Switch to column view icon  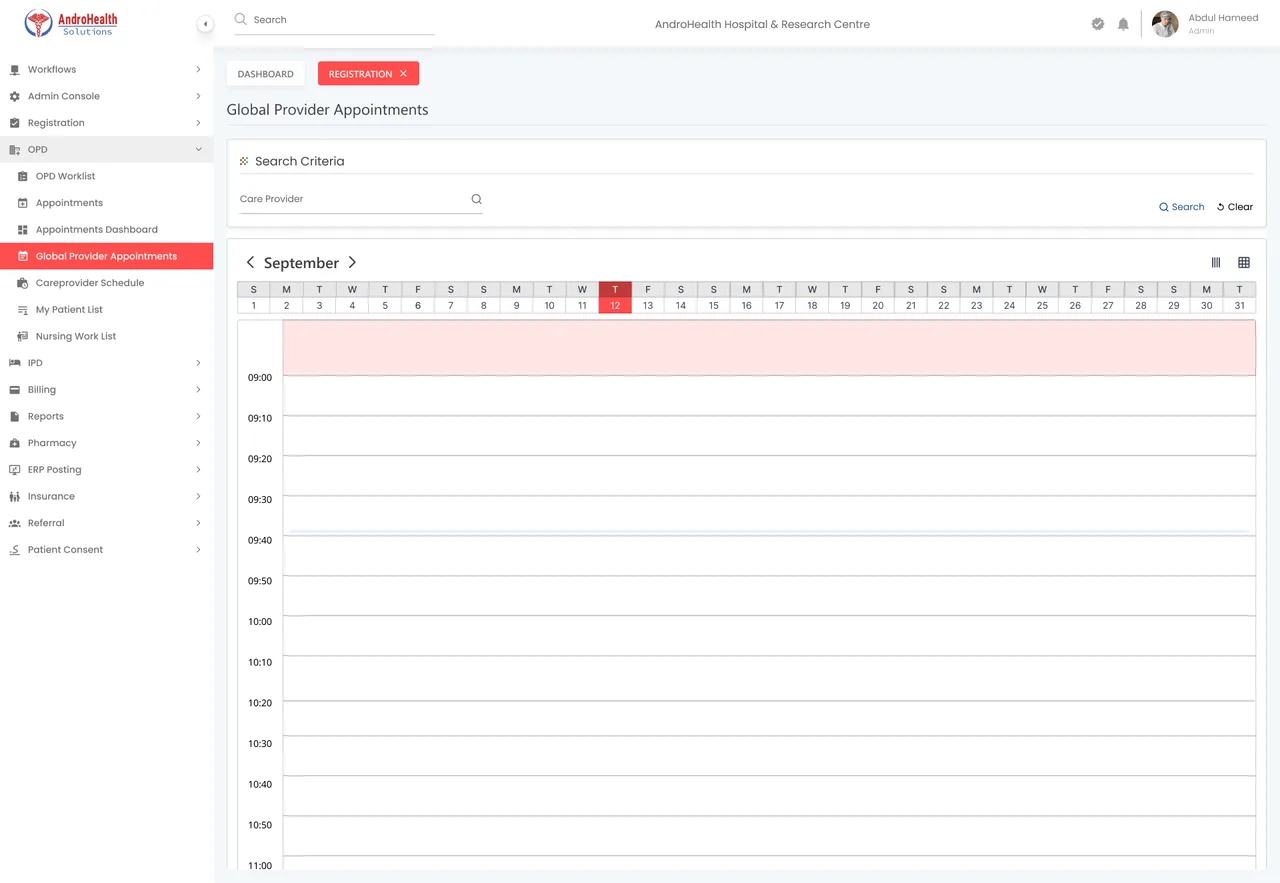coord(1216,262)
